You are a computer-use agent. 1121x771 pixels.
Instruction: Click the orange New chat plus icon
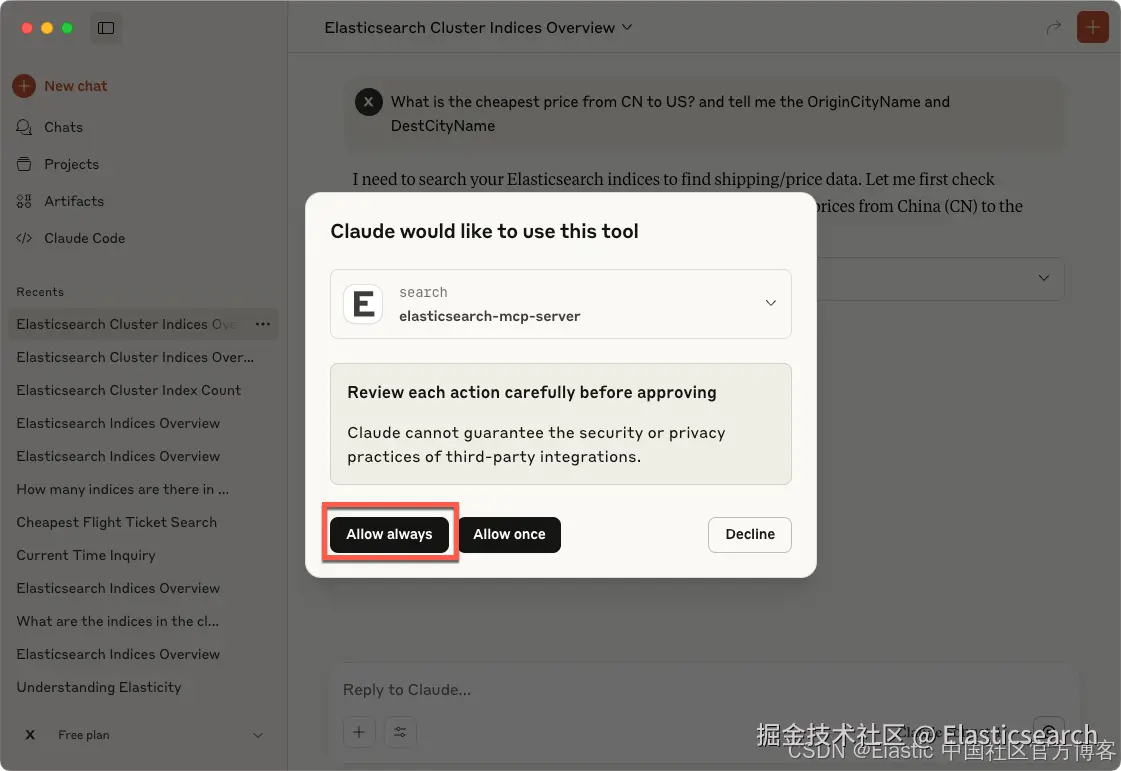24,86
